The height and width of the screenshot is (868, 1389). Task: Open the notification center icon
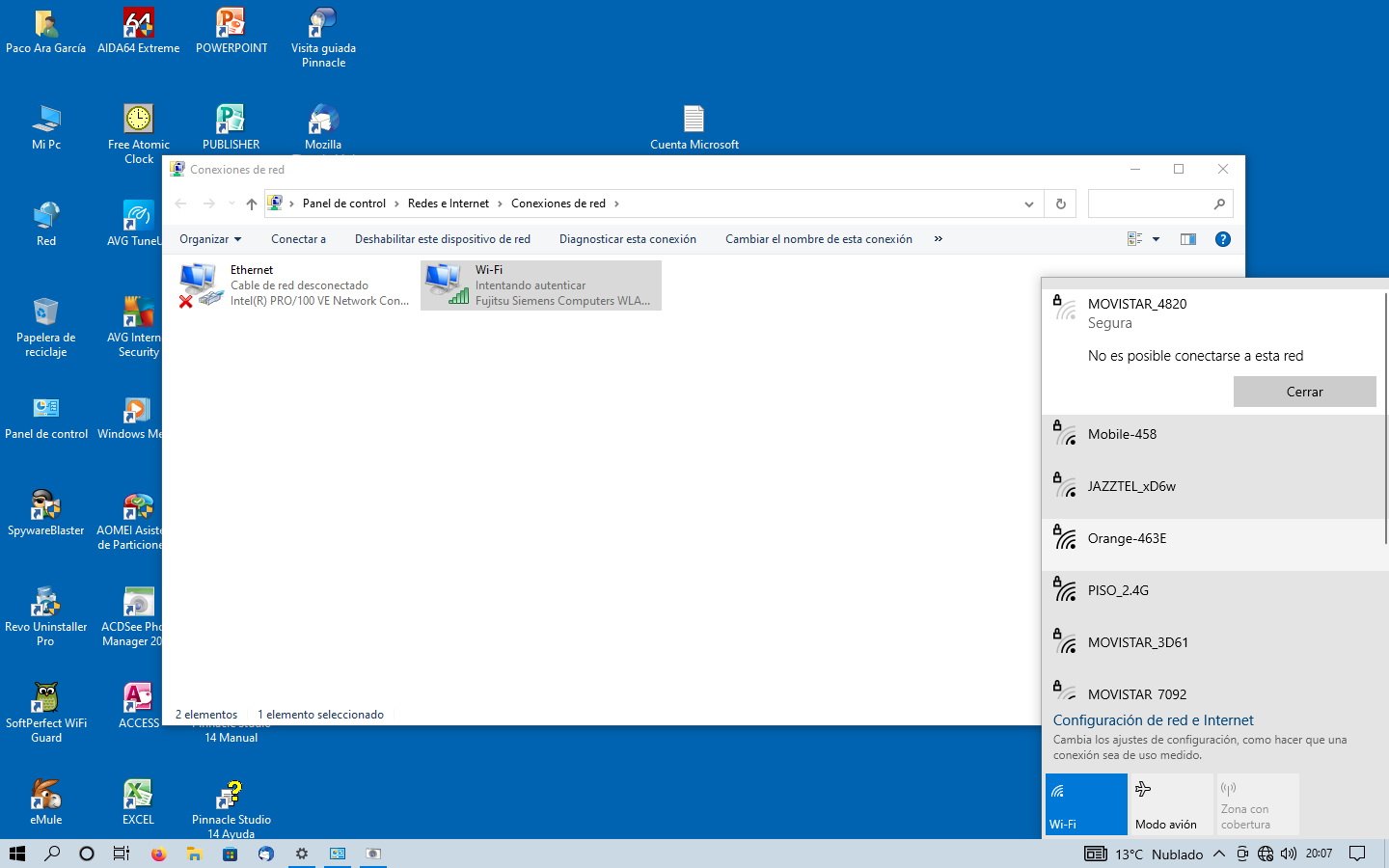click(x=1357, y=854)
